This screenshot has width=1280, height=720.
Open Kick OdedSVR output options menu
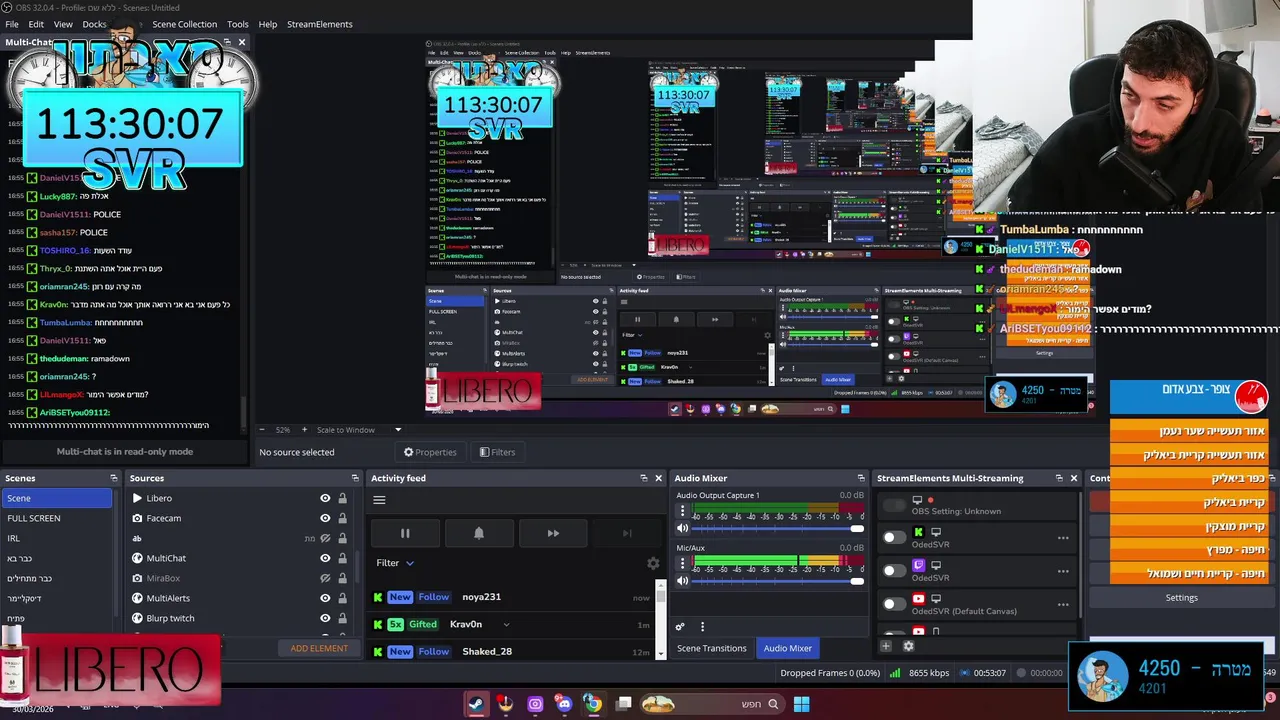coord(1063,538)
